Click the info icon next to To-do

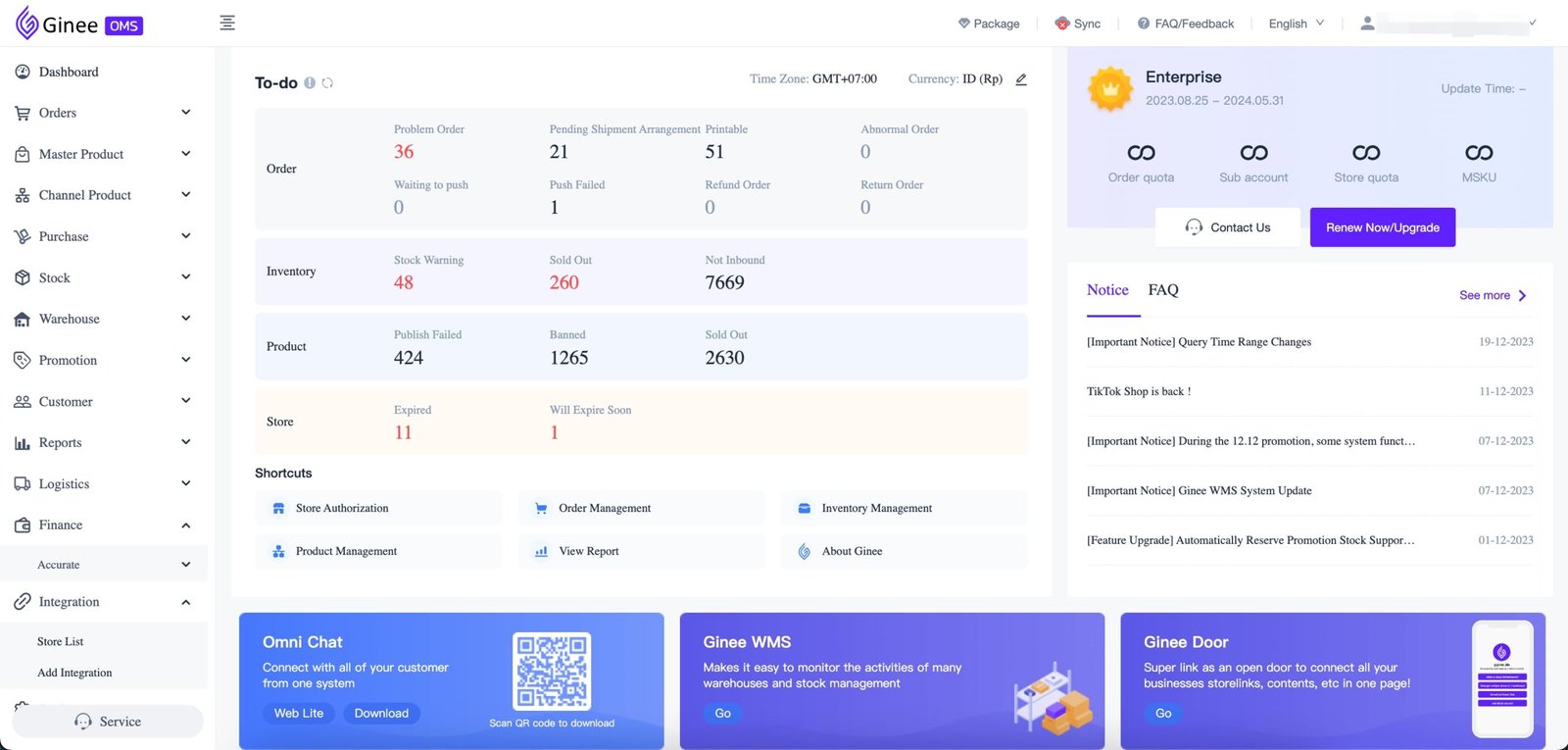tap(310, 83)
